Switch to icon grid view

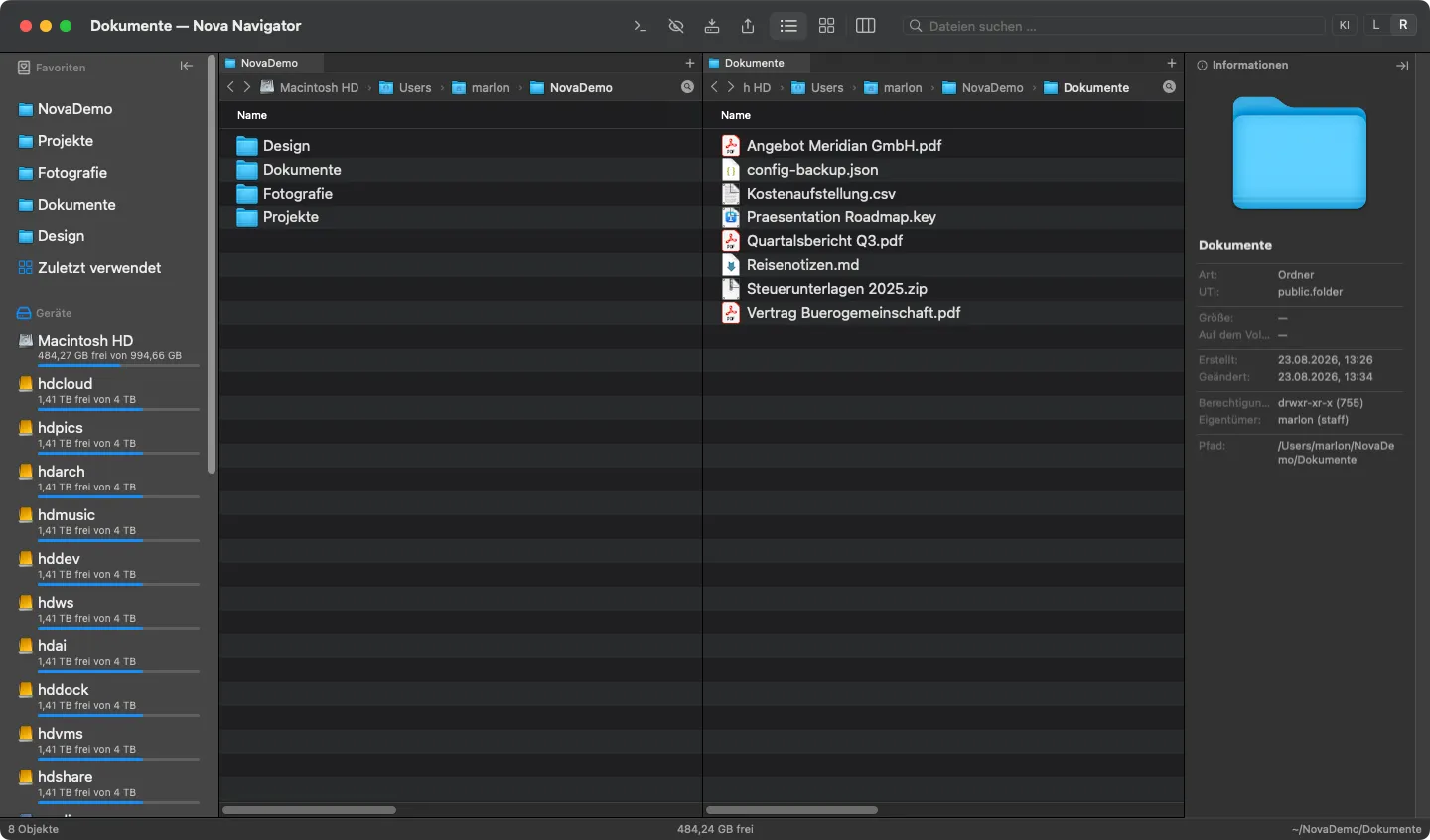pyautogui.click(x=826, y=26)
